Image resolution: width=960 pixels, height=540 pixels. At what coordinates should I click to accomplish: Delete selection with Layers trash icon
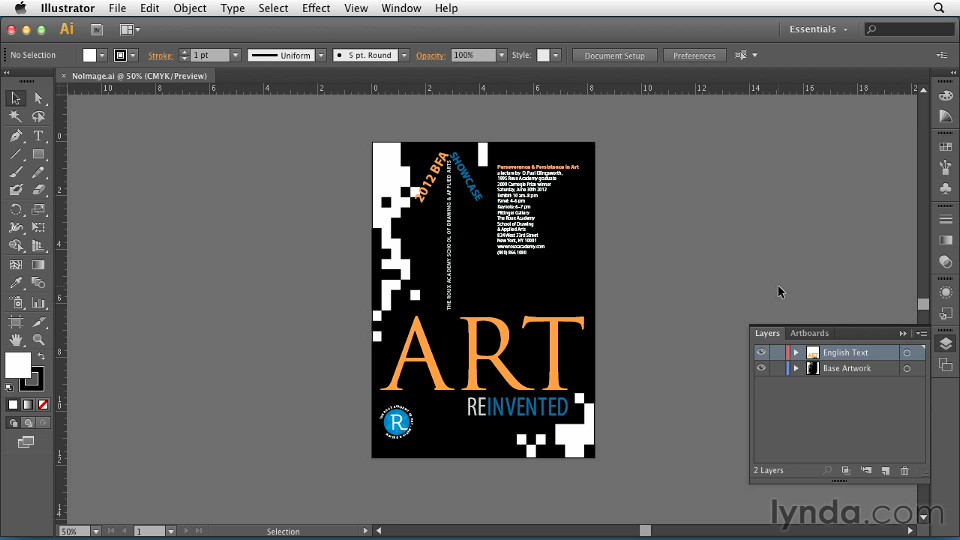point(905,470)
